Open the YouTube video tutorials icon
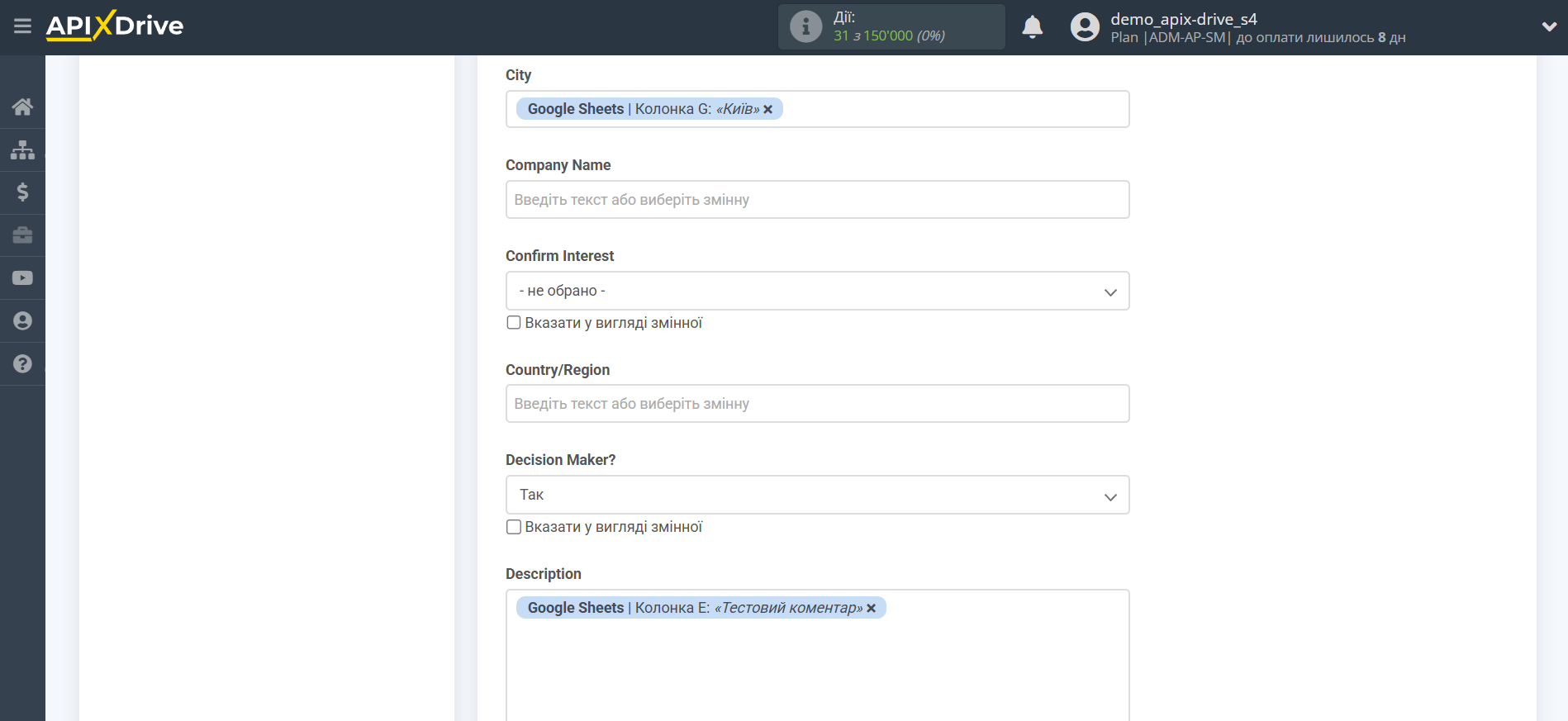The image size is (1568, 721). coord(22,278)
